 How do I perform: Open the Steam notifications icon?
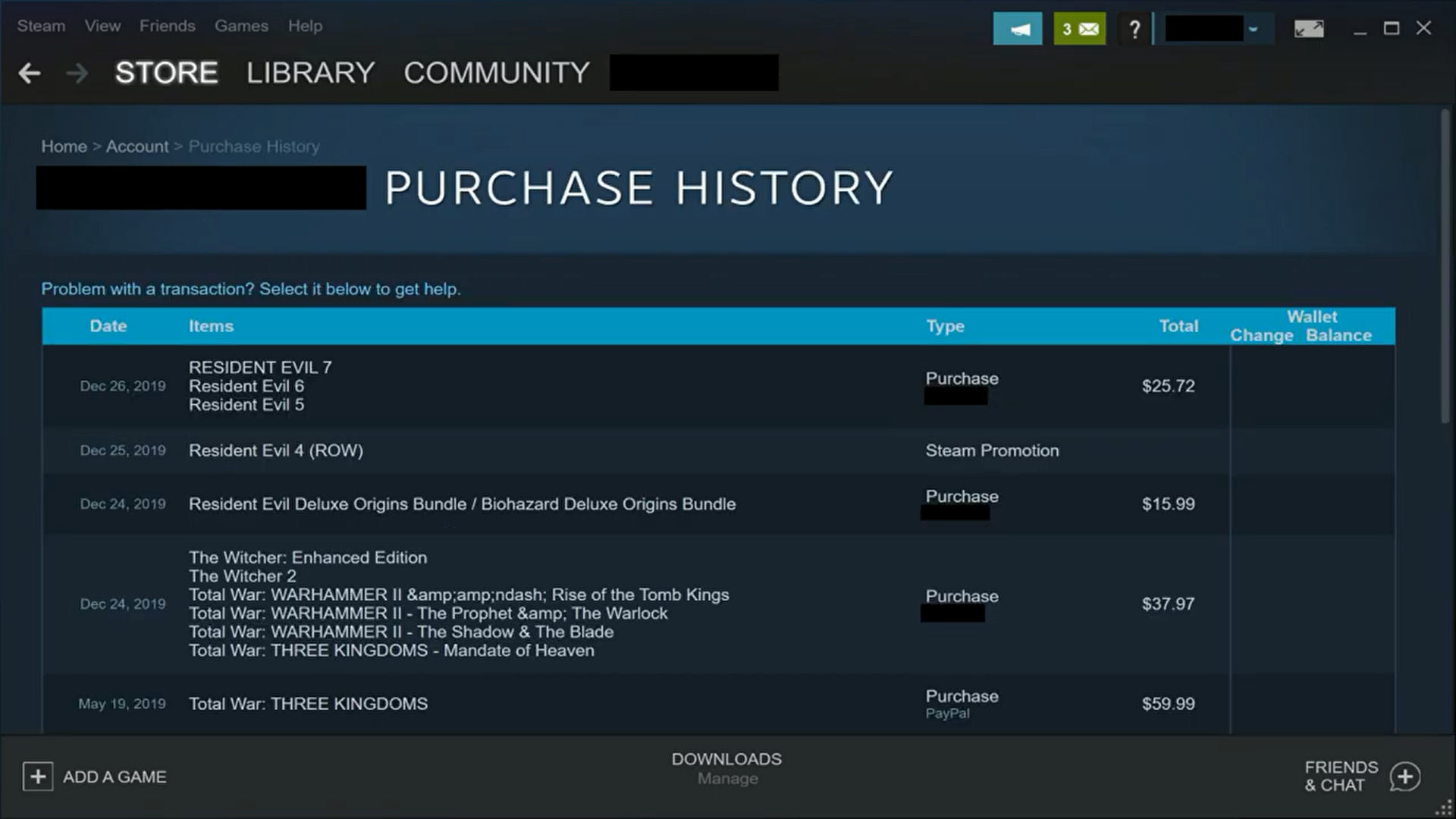(1079, 28)
